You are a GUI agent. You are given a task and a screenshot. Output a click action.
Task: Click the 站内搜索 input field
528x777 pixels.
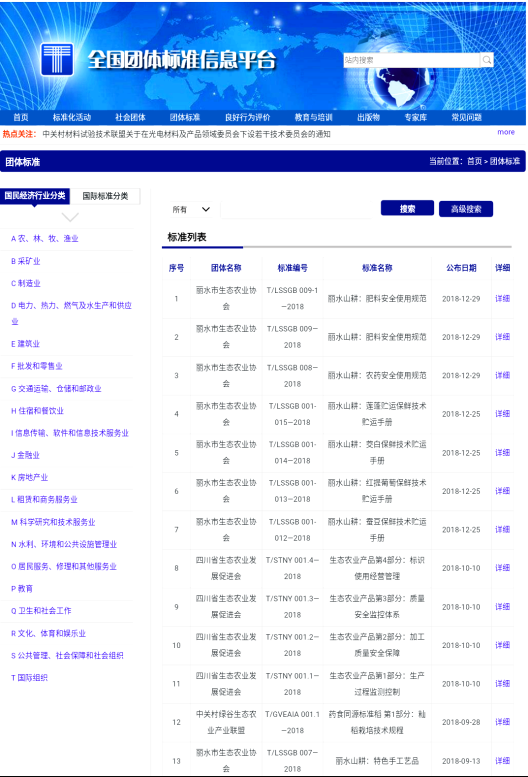tap(412, 60)
